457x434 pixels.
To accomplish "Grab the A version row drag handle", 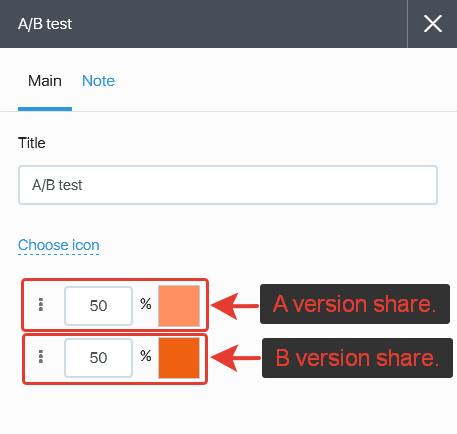I will [41, 305].
